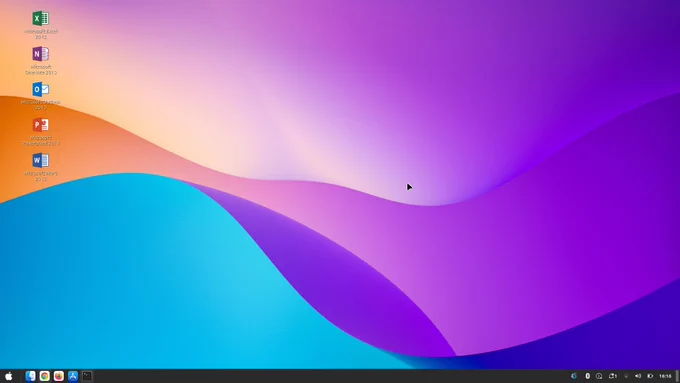Launch Finder from the taskbar

[x=30, y=376]
